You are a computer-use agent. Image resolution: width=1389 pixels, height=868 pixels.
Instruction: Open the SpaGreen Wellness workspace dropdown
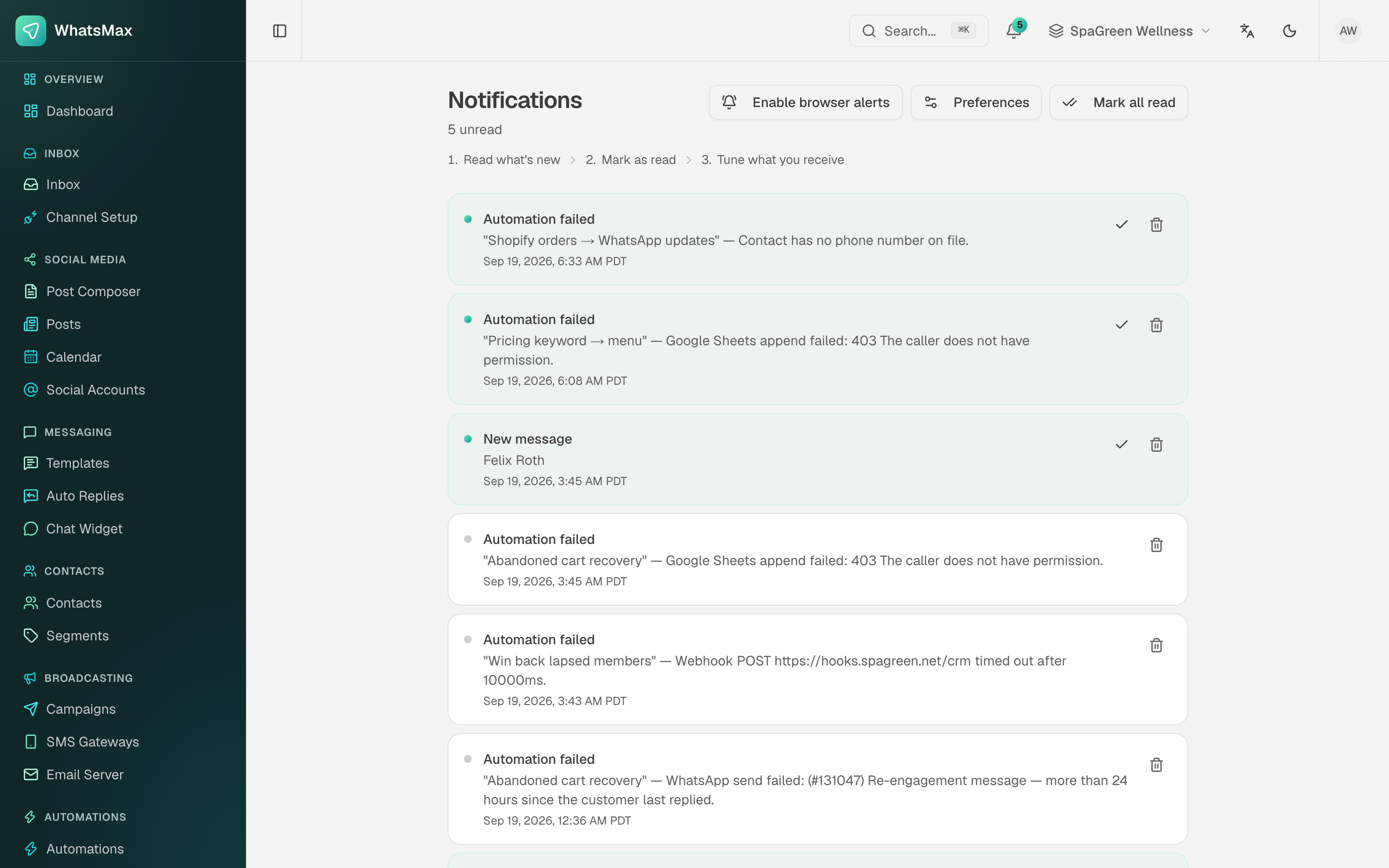click(x=1129, y=31)
